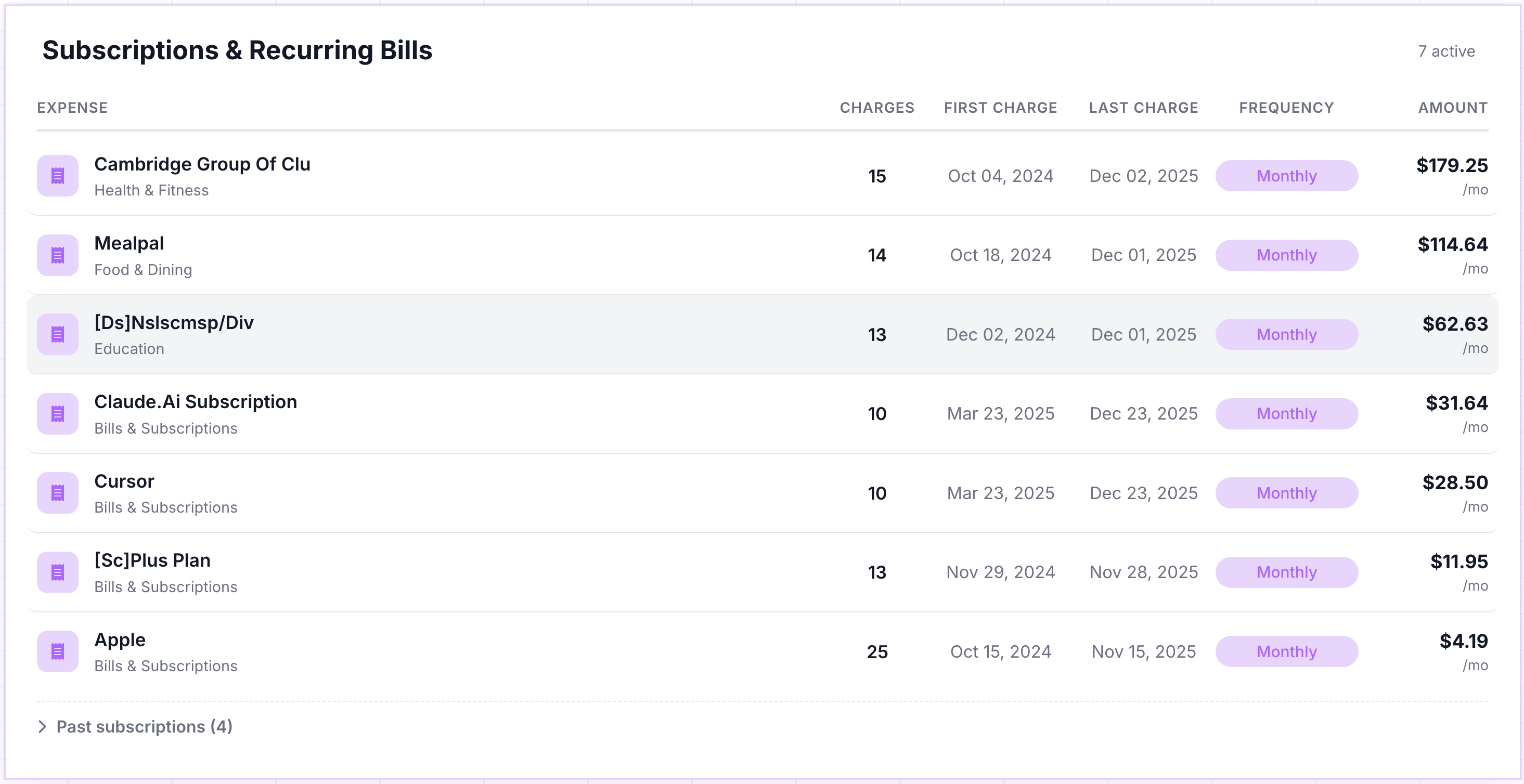
Task: Click the Monthly pill on Cambridge Group row
Action: 1287,176
